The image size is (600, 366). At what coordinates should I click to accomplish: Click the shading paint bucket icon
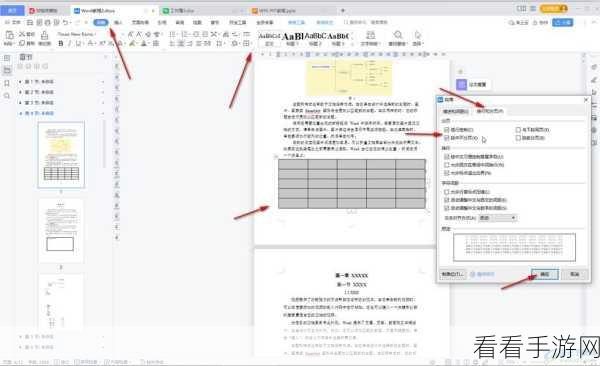[x=235, y=44]
